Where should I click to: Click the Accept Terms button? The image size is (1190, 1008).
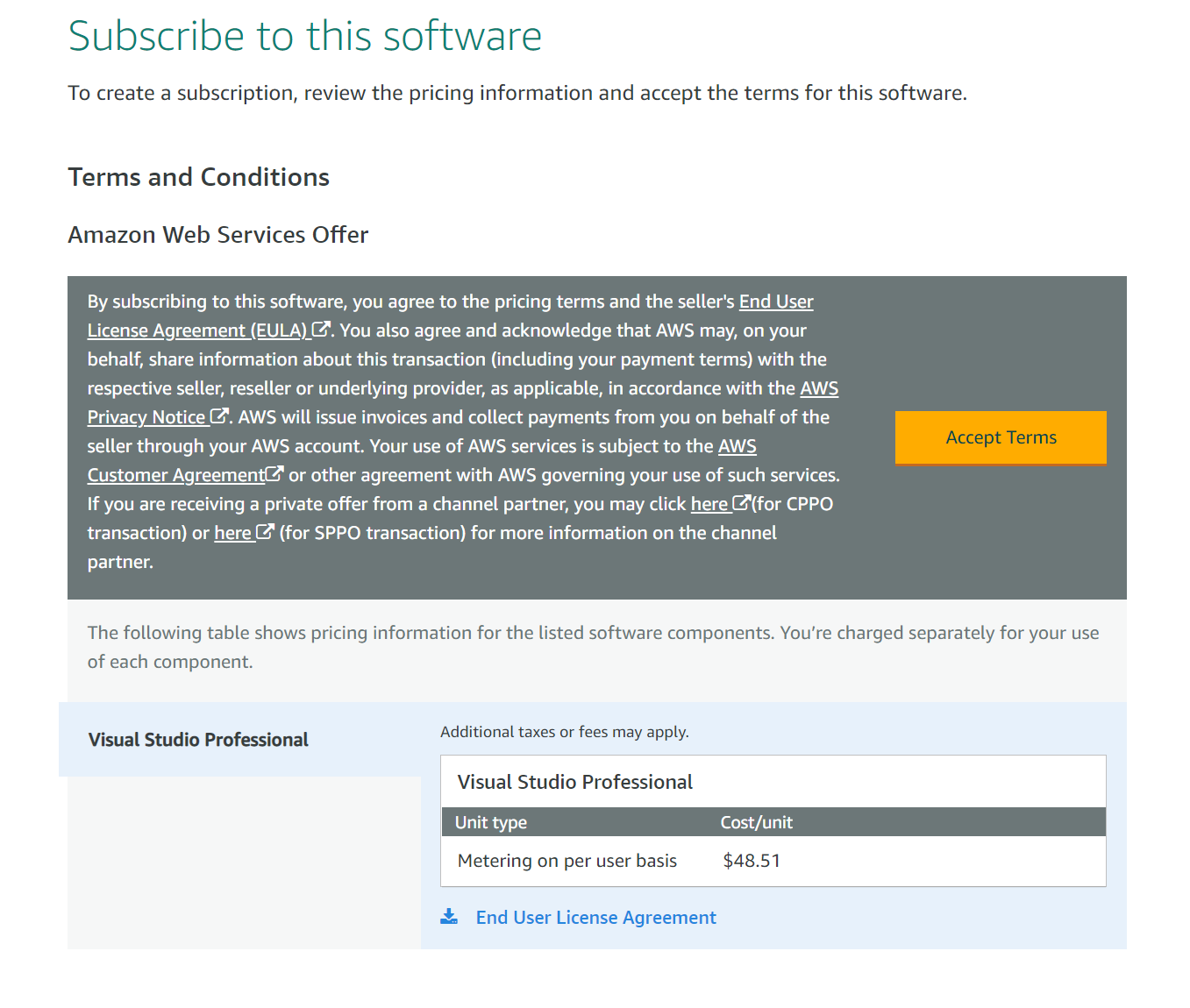[1000, 437]
